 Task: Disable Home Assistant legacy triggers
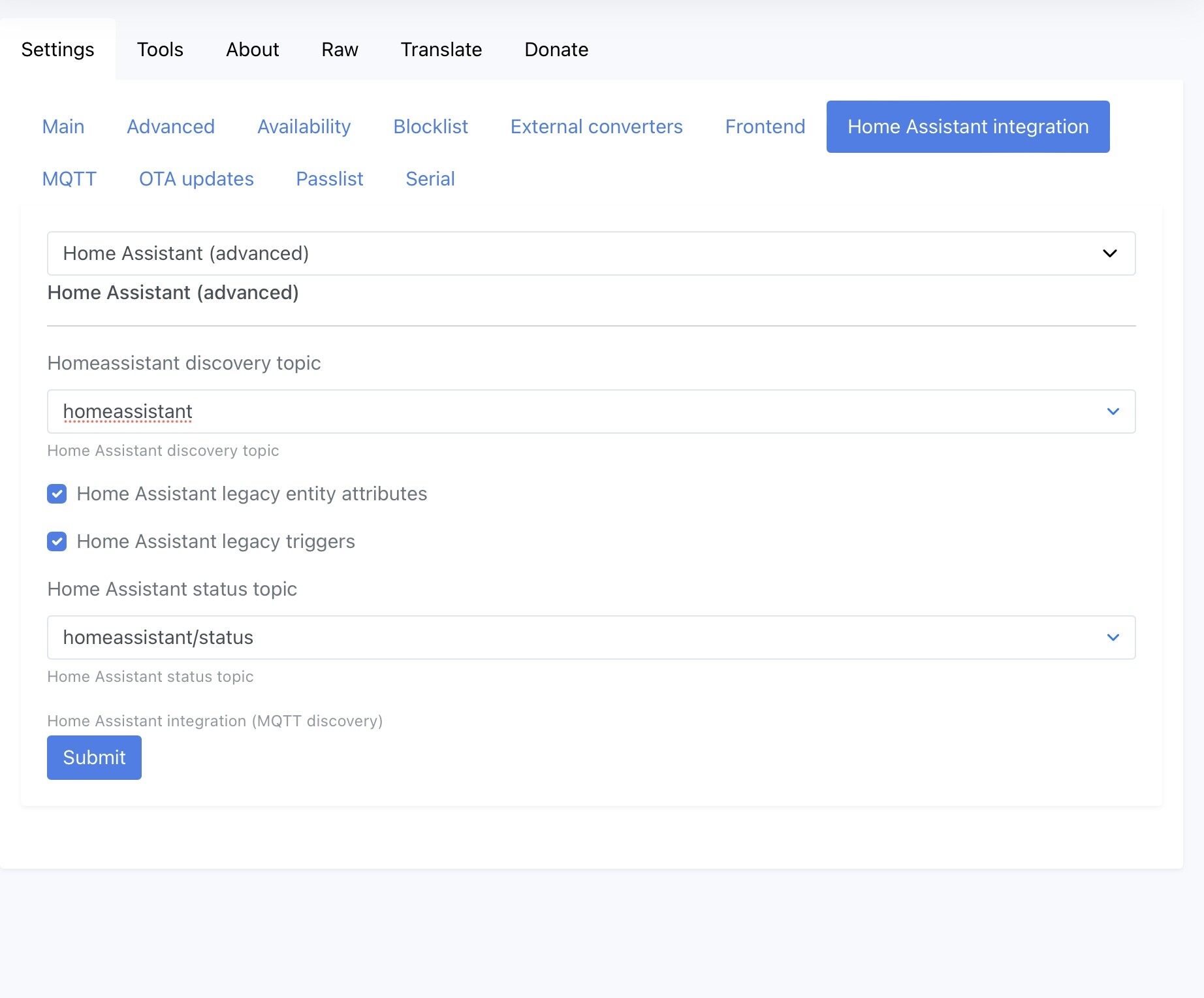click(57, 541)
